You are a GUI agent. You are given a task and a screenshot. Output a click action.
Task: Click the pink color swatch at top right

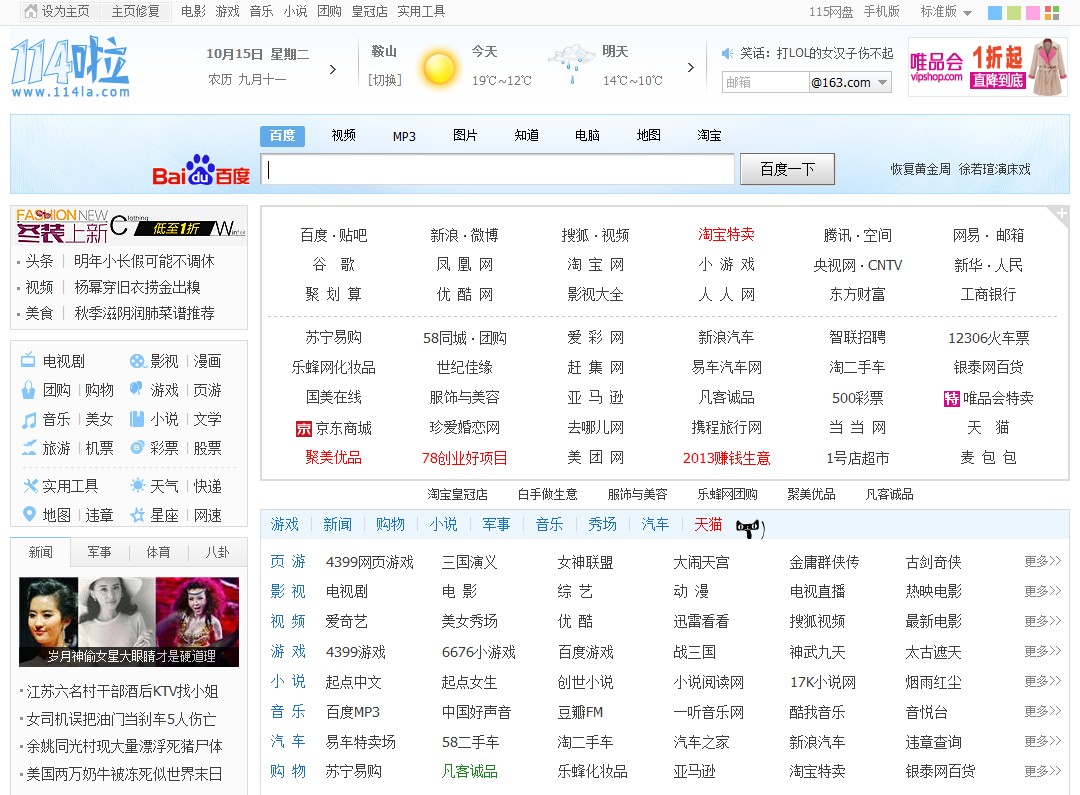click(1032, 12)
